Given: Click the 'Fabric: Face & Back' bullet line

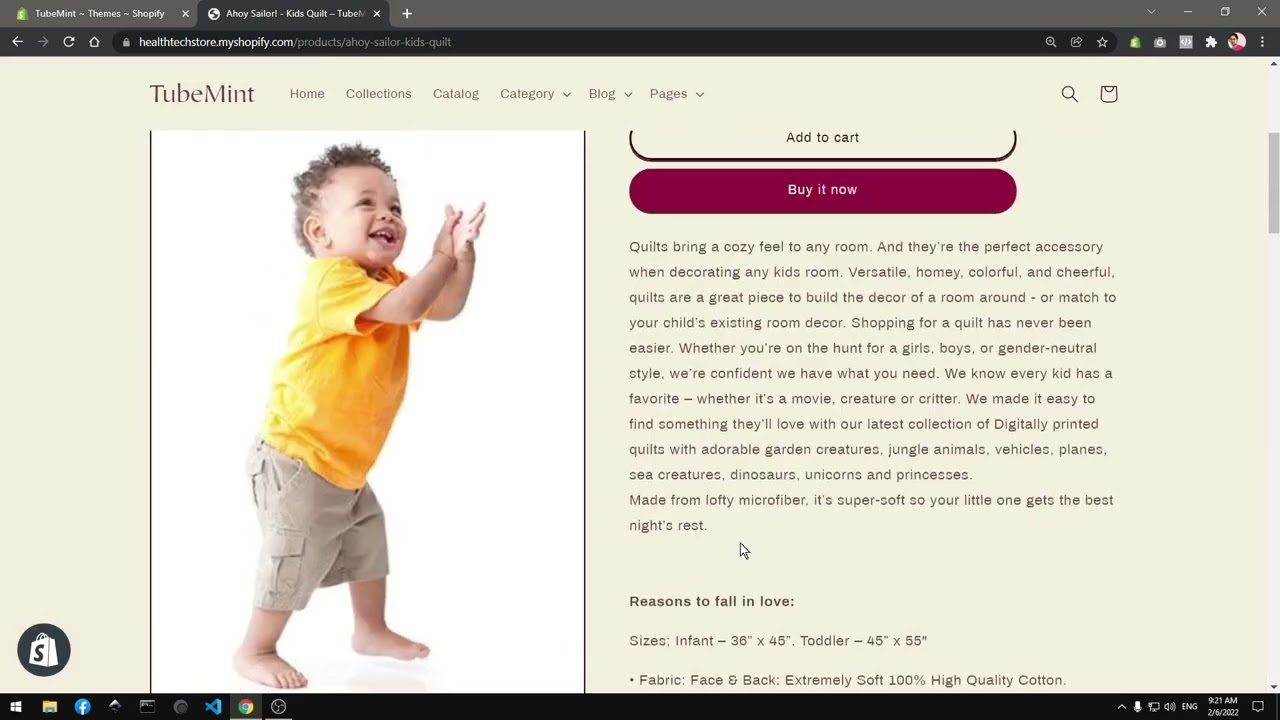Looking at the screenshot, I should click(x=848, y=680).
